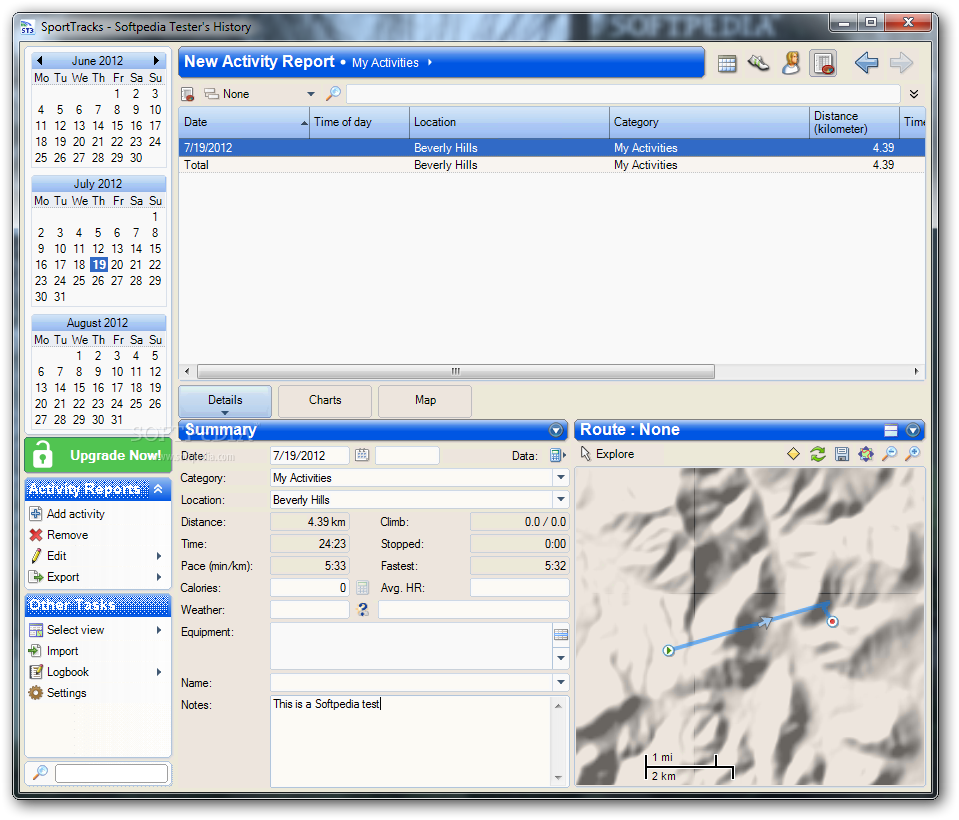The image size is (959, 820).
Task: Expand the Name combo box
Action: (x=561, y=682)
